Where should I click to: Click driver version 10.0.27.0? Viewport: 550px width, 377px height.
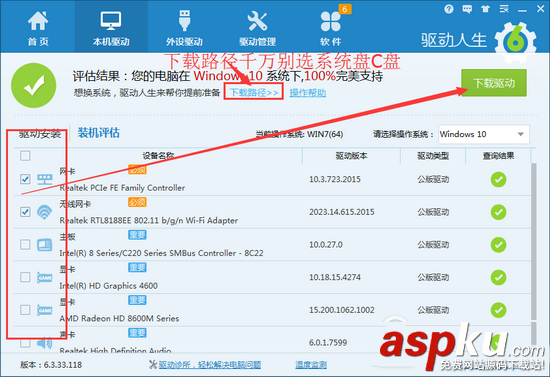326,245
